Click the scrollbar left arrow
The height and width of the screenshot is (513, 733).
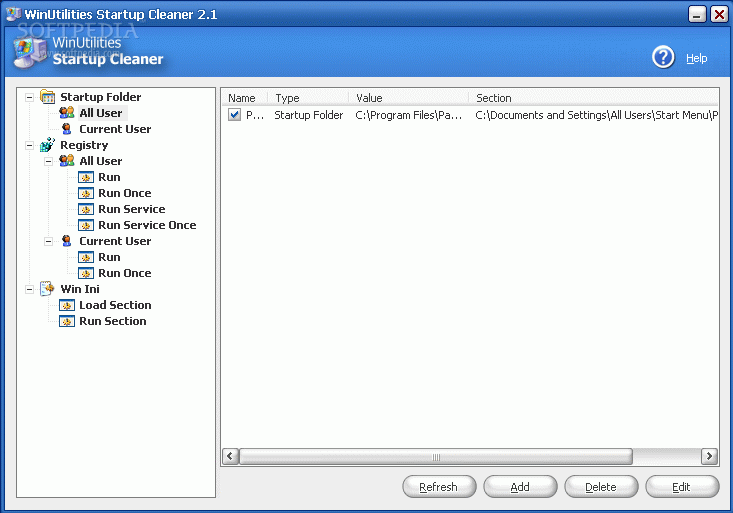point(230,456)
